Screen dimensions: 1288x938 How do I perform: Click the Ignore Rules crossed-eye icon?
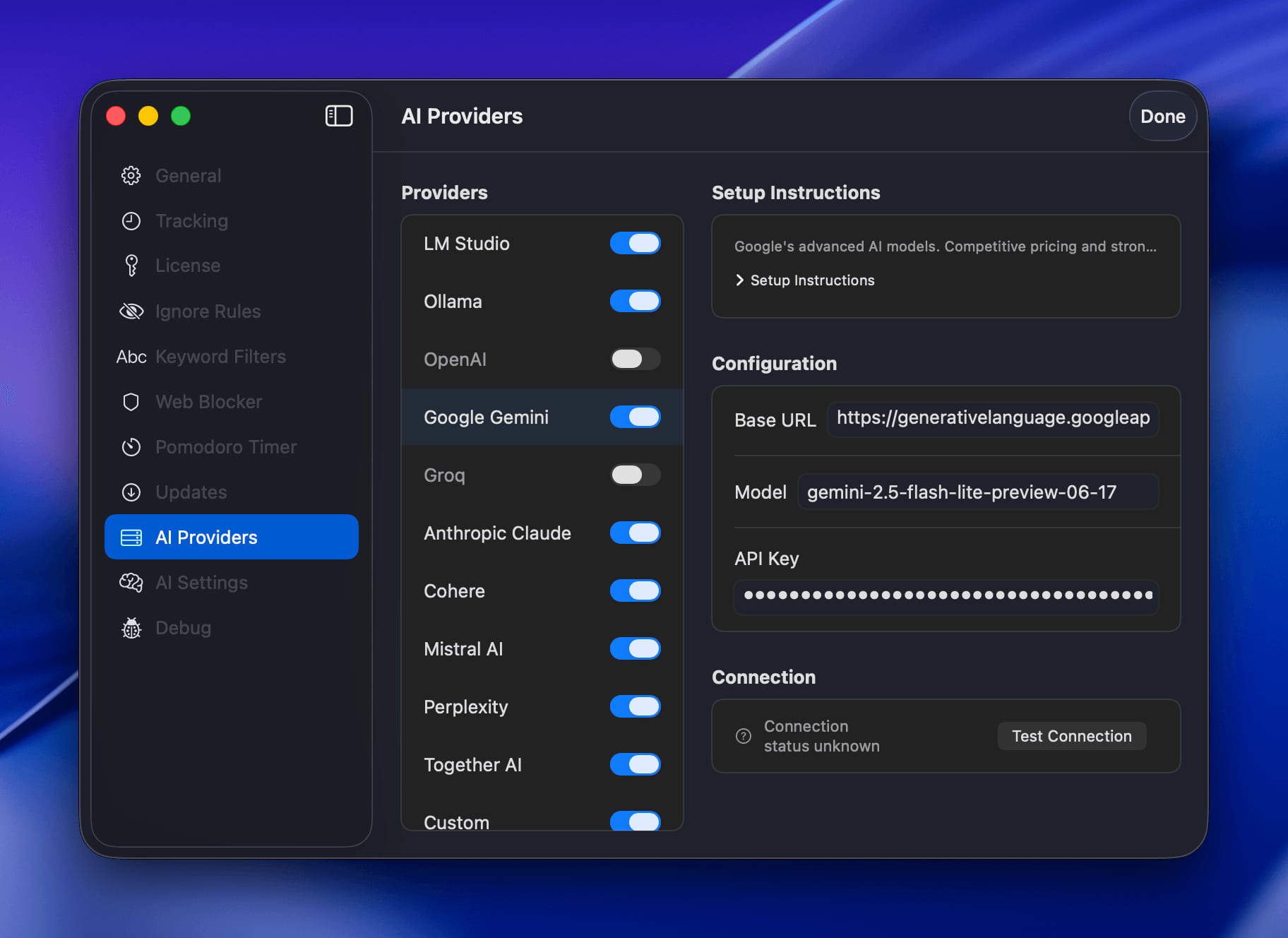pos(131,311)
